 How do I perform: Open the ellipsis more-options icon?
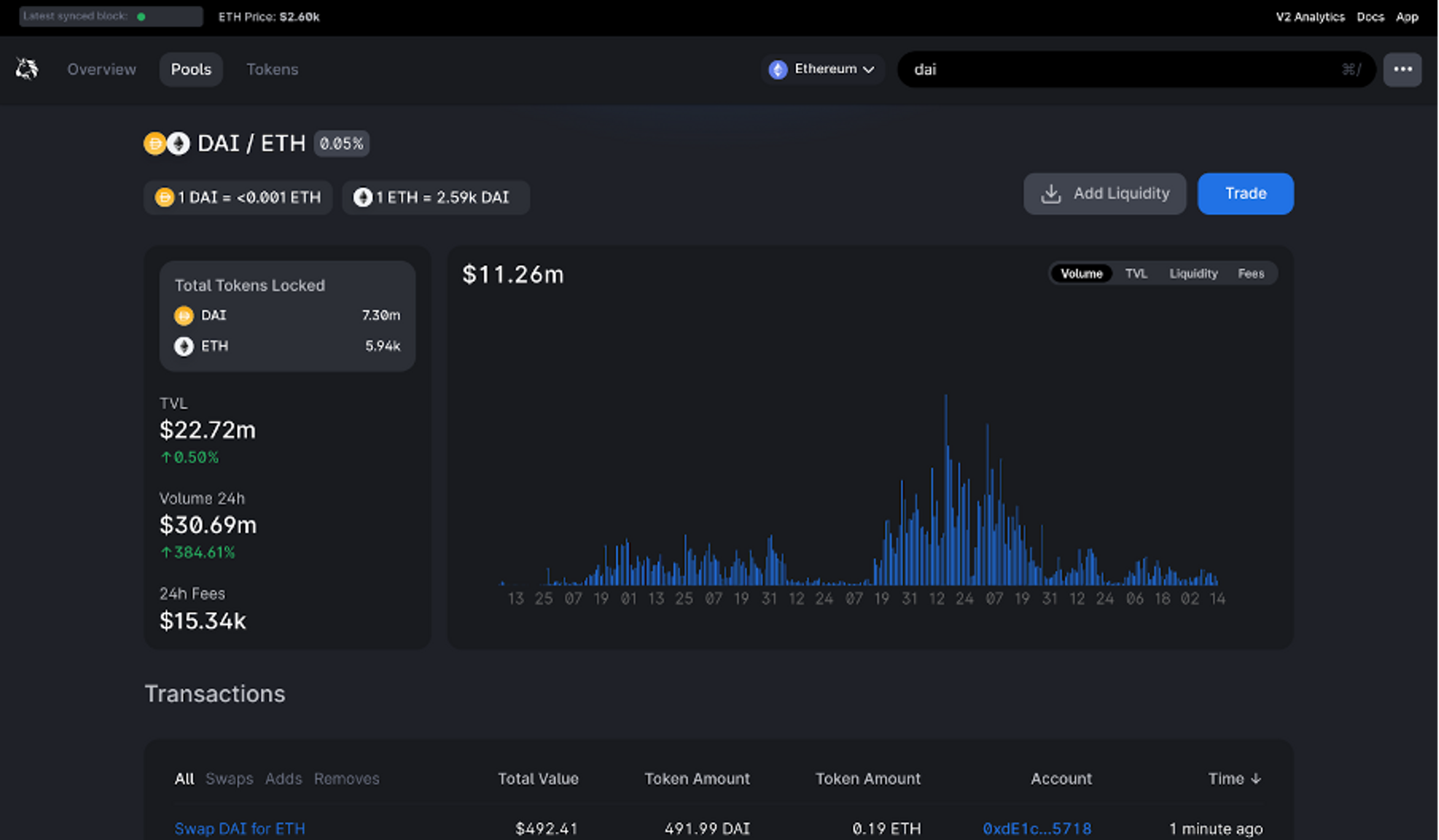coord(1403,69)
